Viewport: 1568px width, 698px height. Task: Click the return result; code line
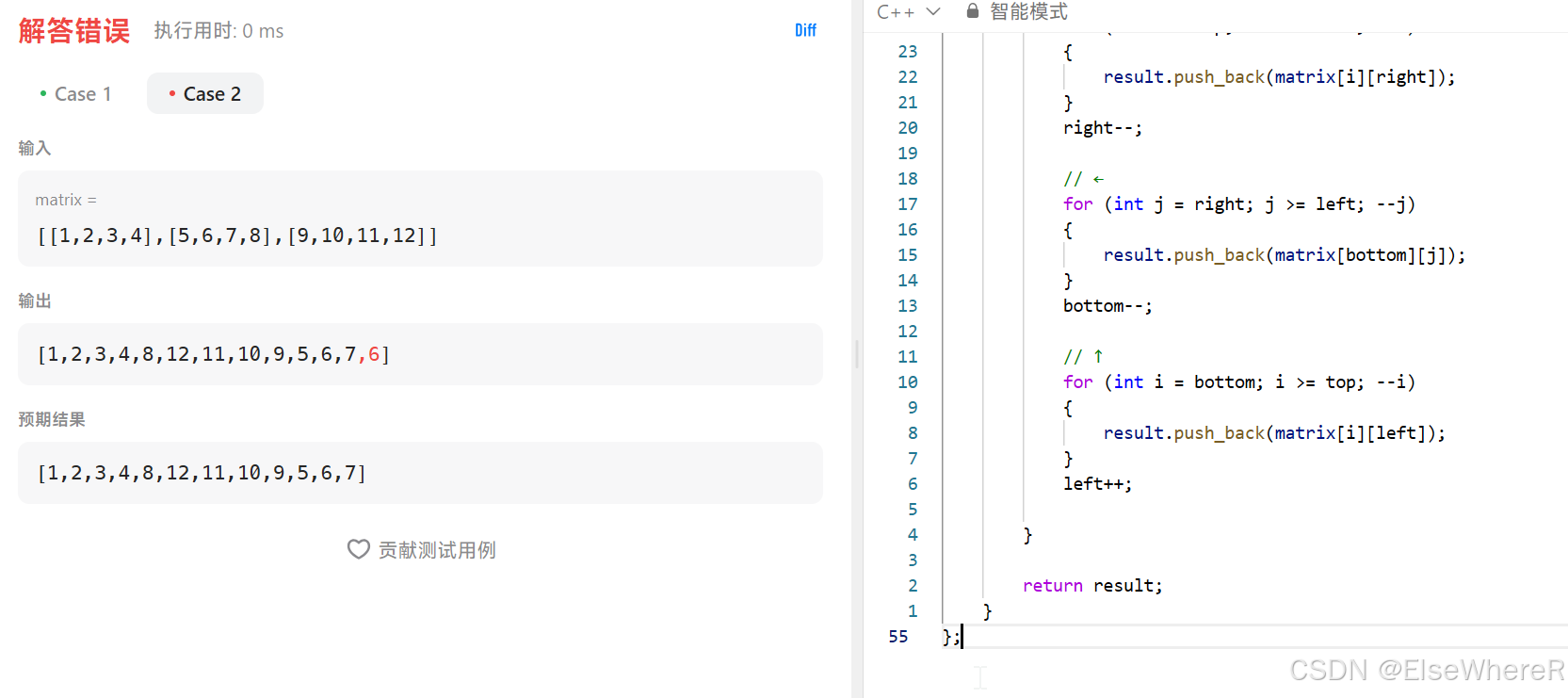(x=1092, y=586)
